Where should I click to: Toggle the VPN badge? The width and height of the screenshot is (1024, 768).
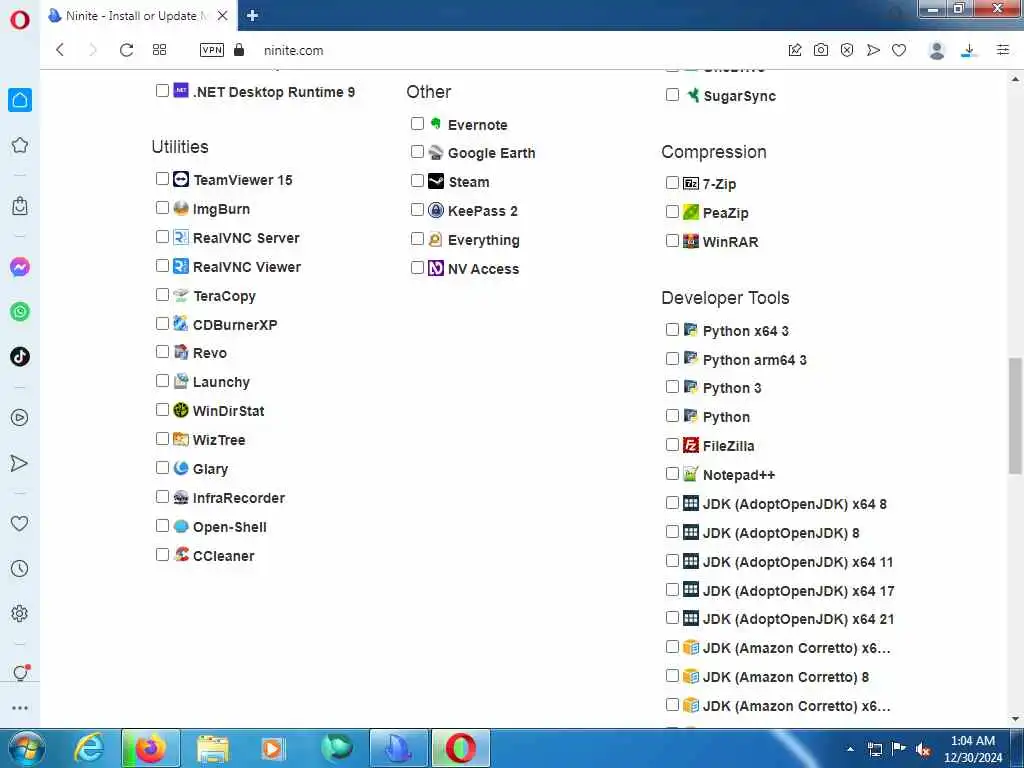(x=212, y=50)
